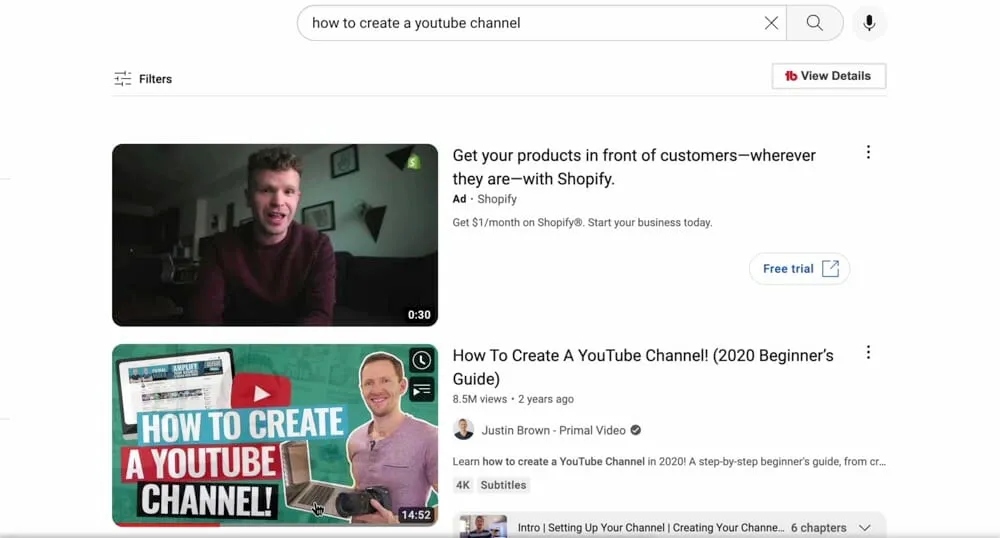Image resolution: width=1000 pixels, height=538 pixels.
Task: Open How To Create A YouTube Channel thumbnail
Action: [x=275, y=435]
